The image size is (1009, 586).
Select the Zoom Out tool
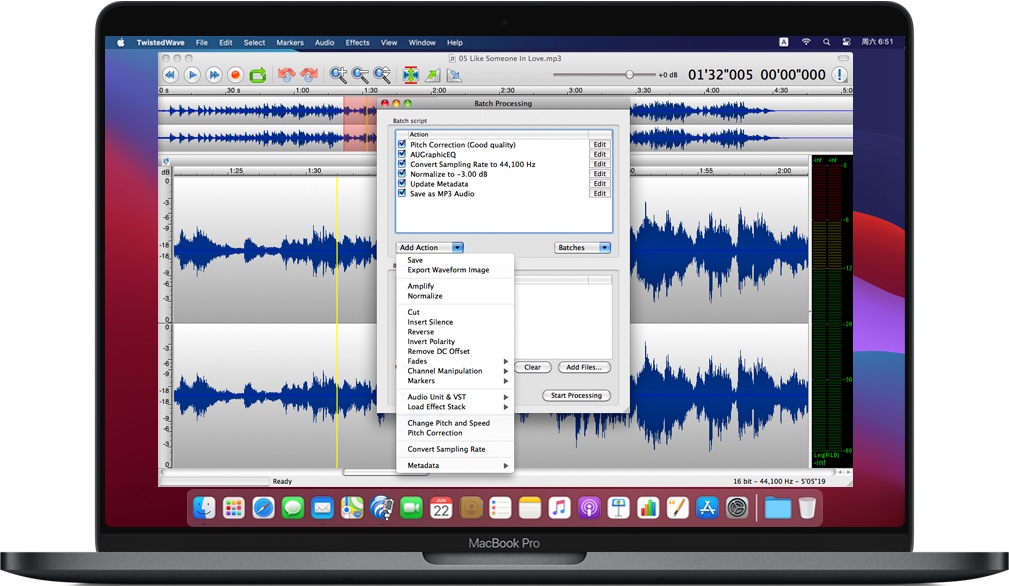pos(359,74)
